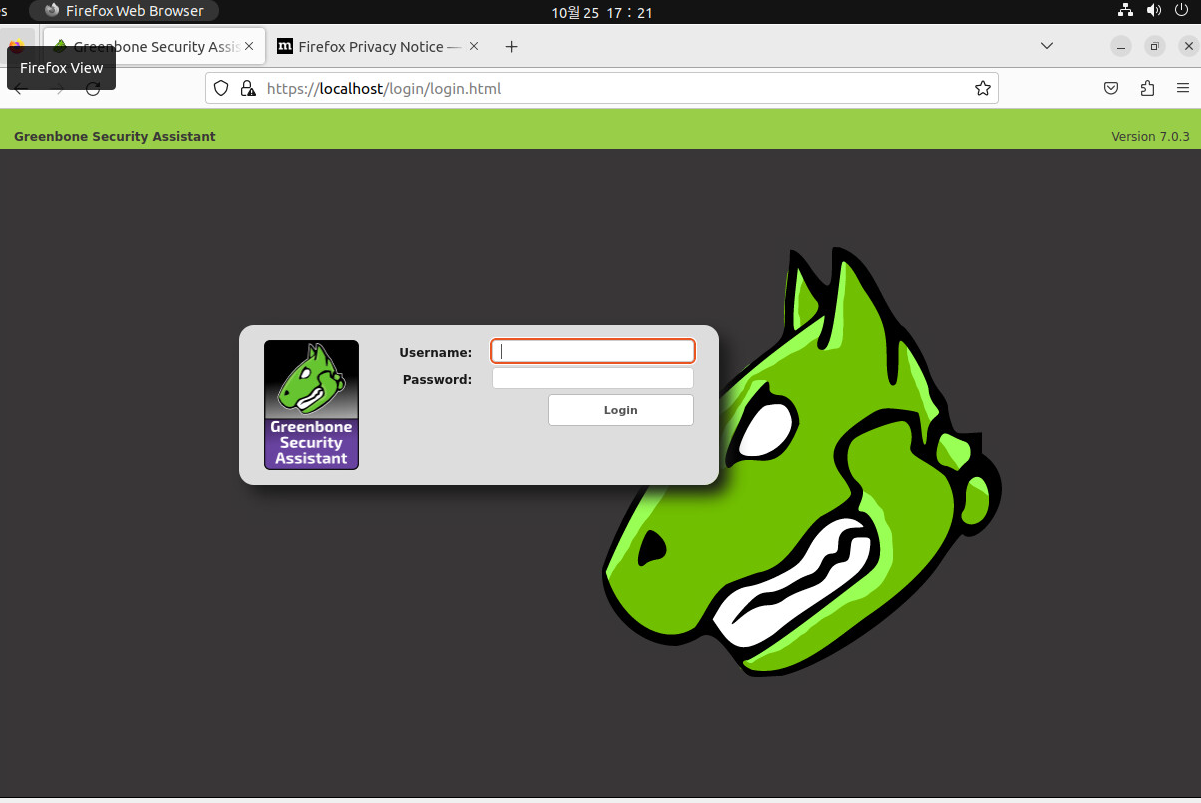Open a new tab with plus icon

(x=511, y=46)
